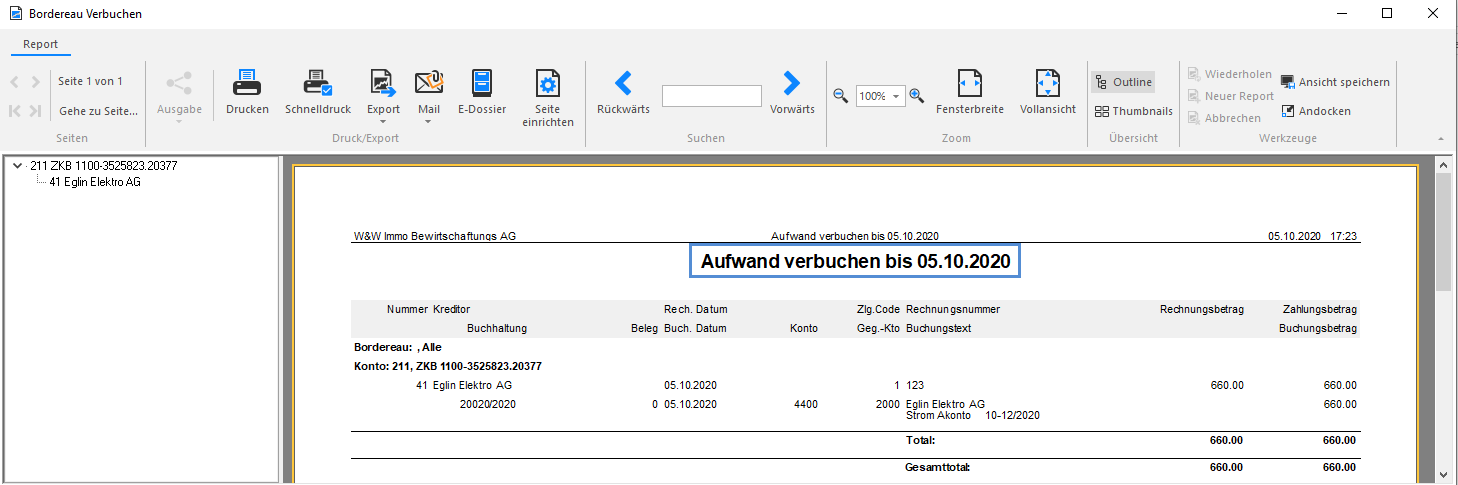The image size is (1458, 485).
Task: Click Gehe zu Seite...
Action: click(x=98, y=111)
